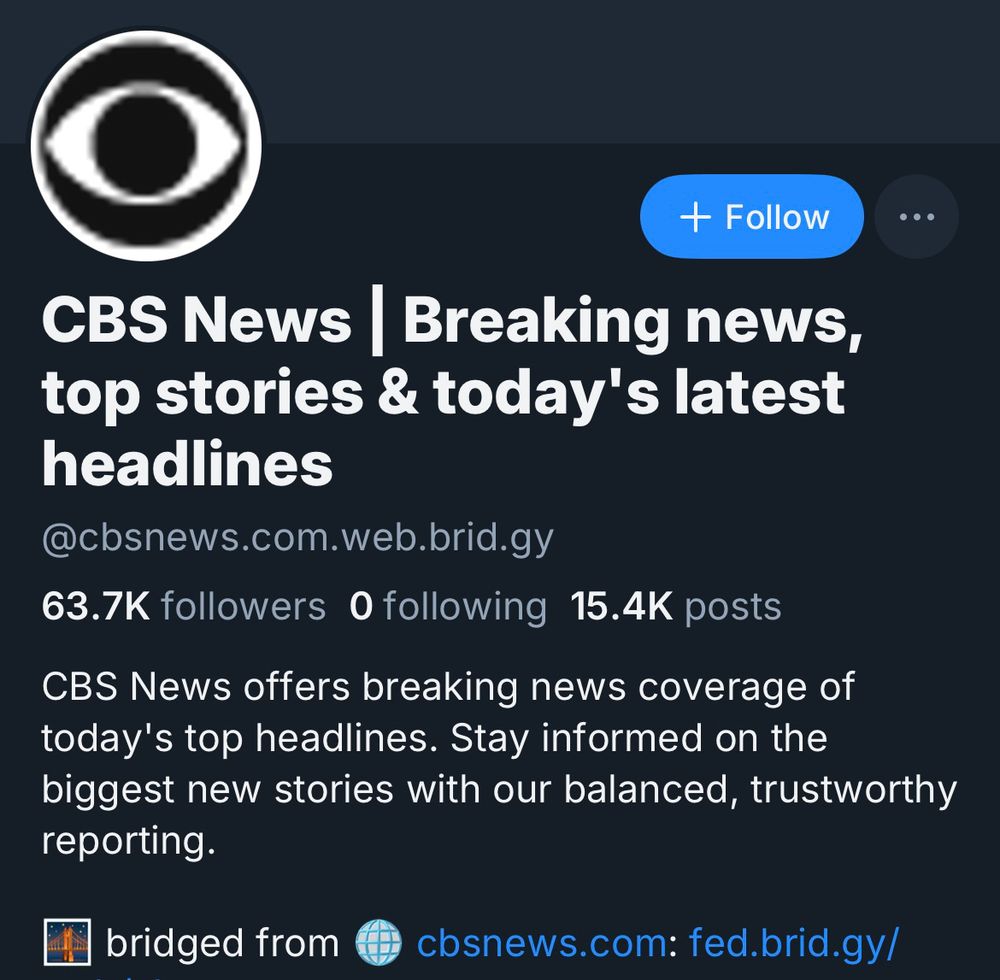Show the 15.4K posts count
Screen dimensions: 1000x980
click(x=676, y=606)
